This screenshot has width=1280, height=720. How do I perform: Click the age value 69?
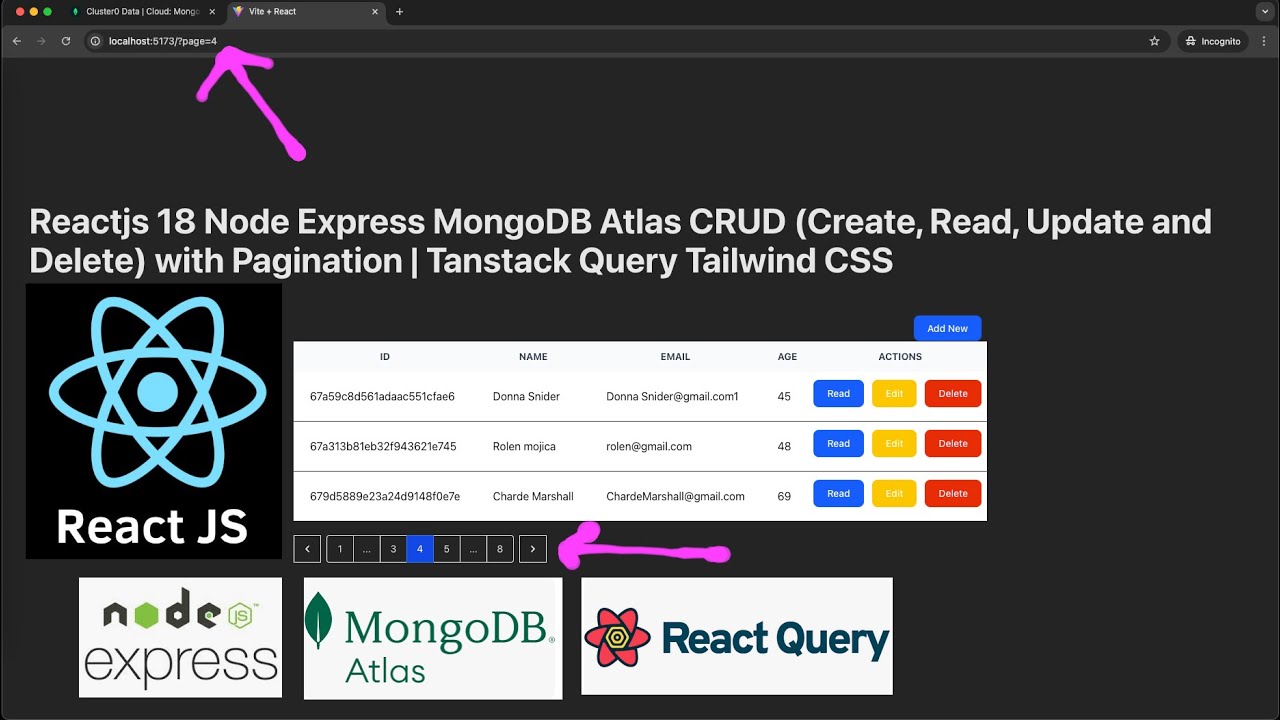tap(784, 497)
